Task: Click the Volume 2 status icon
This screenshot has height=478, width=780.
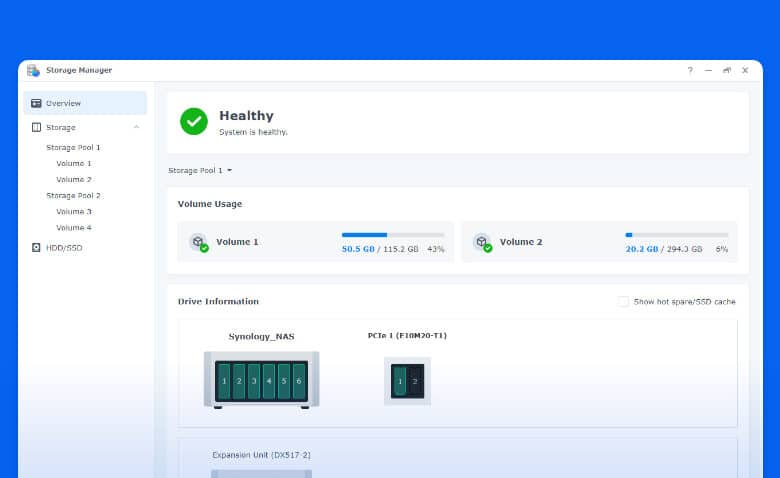Action: [x=483, y=243]
